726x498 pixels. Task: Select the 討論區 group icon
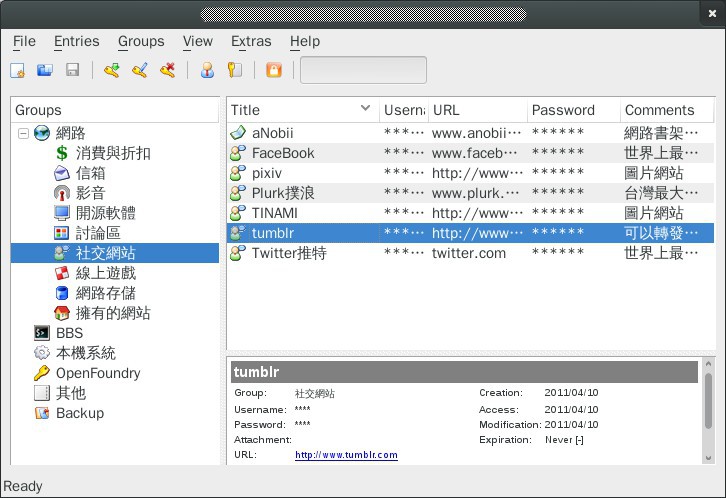pos(62,233)
